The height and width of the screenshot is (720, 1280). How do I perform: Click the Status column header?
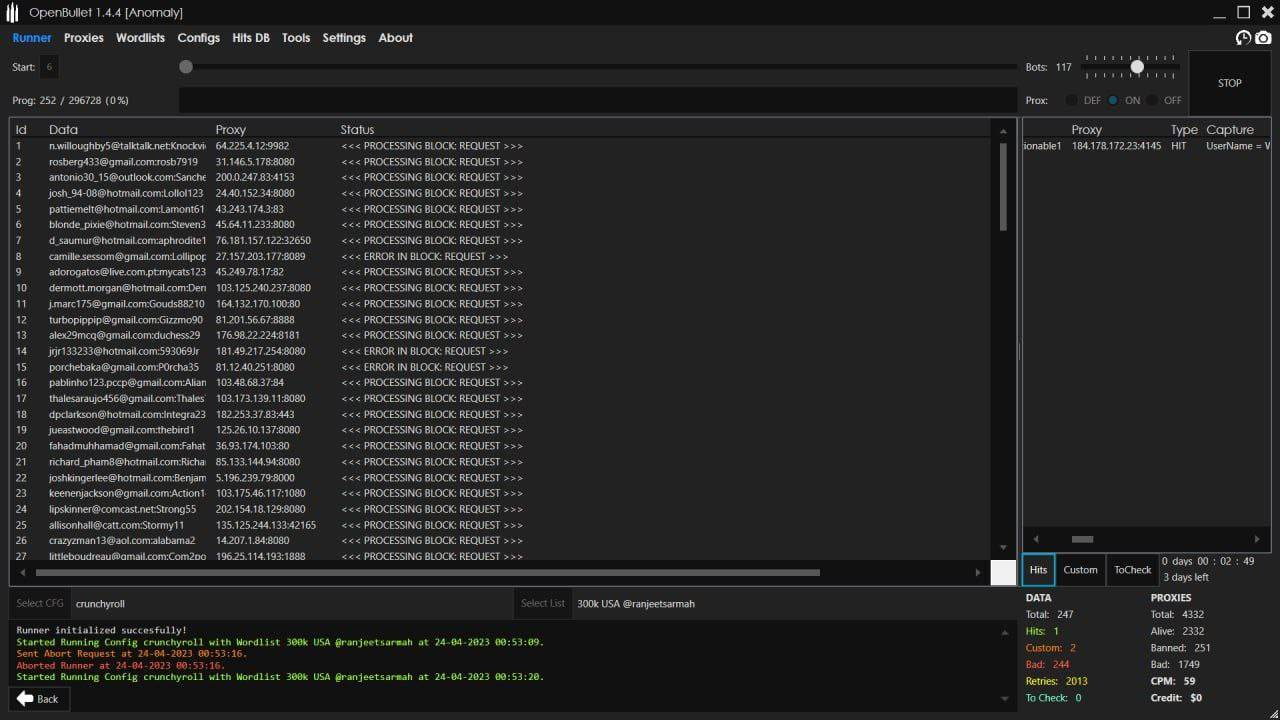pos(357,130)
